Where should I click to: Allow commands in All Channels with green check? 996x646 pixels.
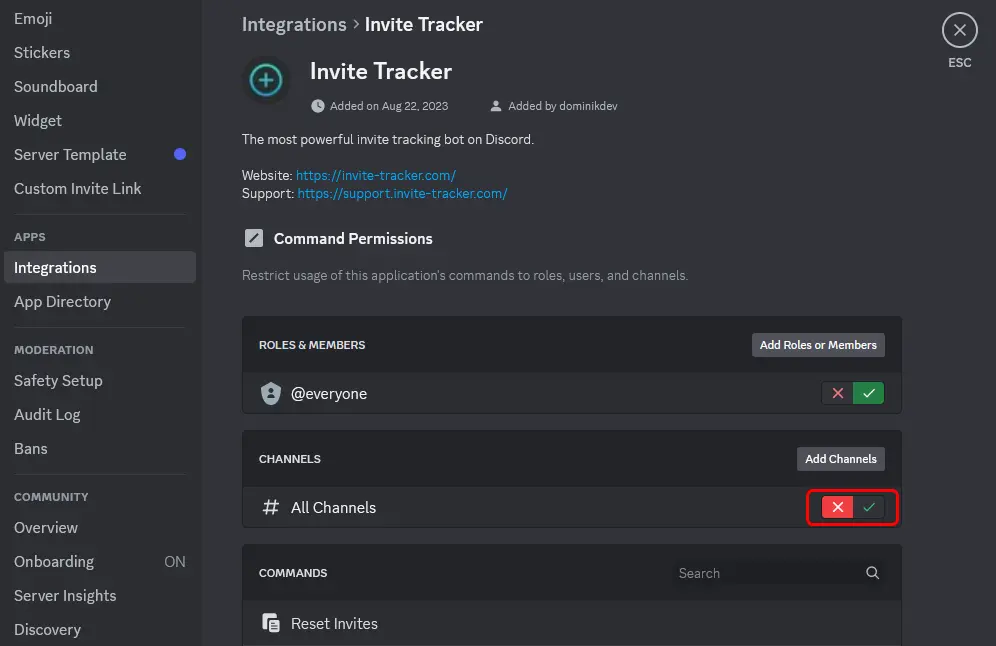(868, 507)
